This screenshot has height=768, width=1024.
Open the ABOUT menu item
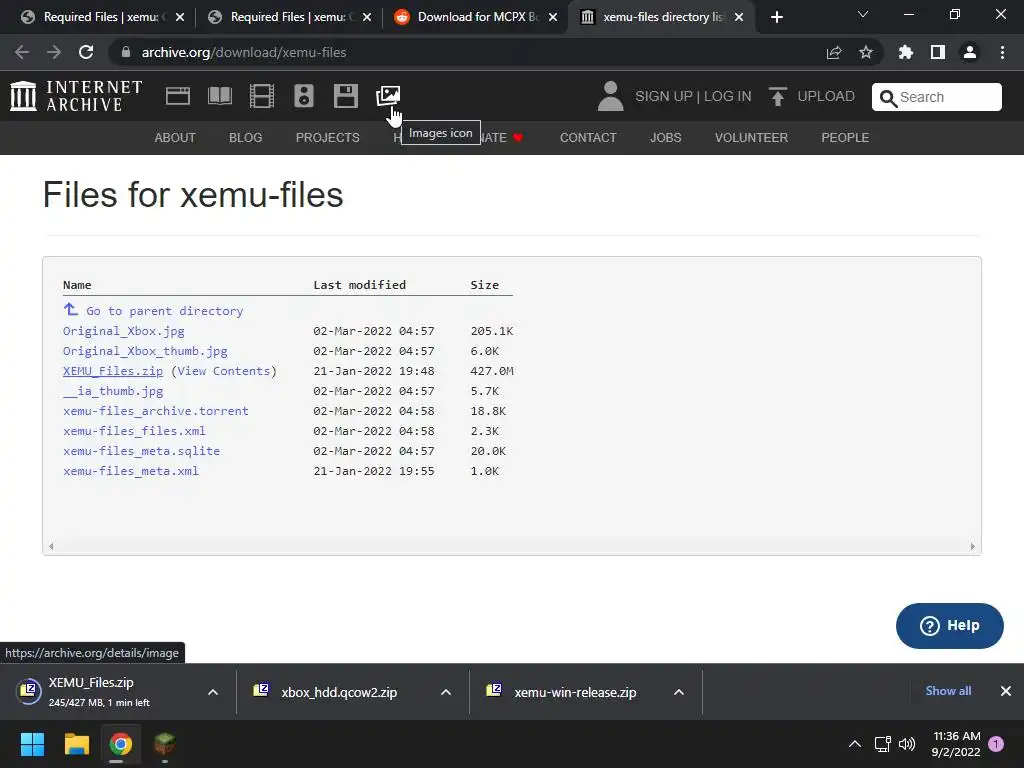175,138
